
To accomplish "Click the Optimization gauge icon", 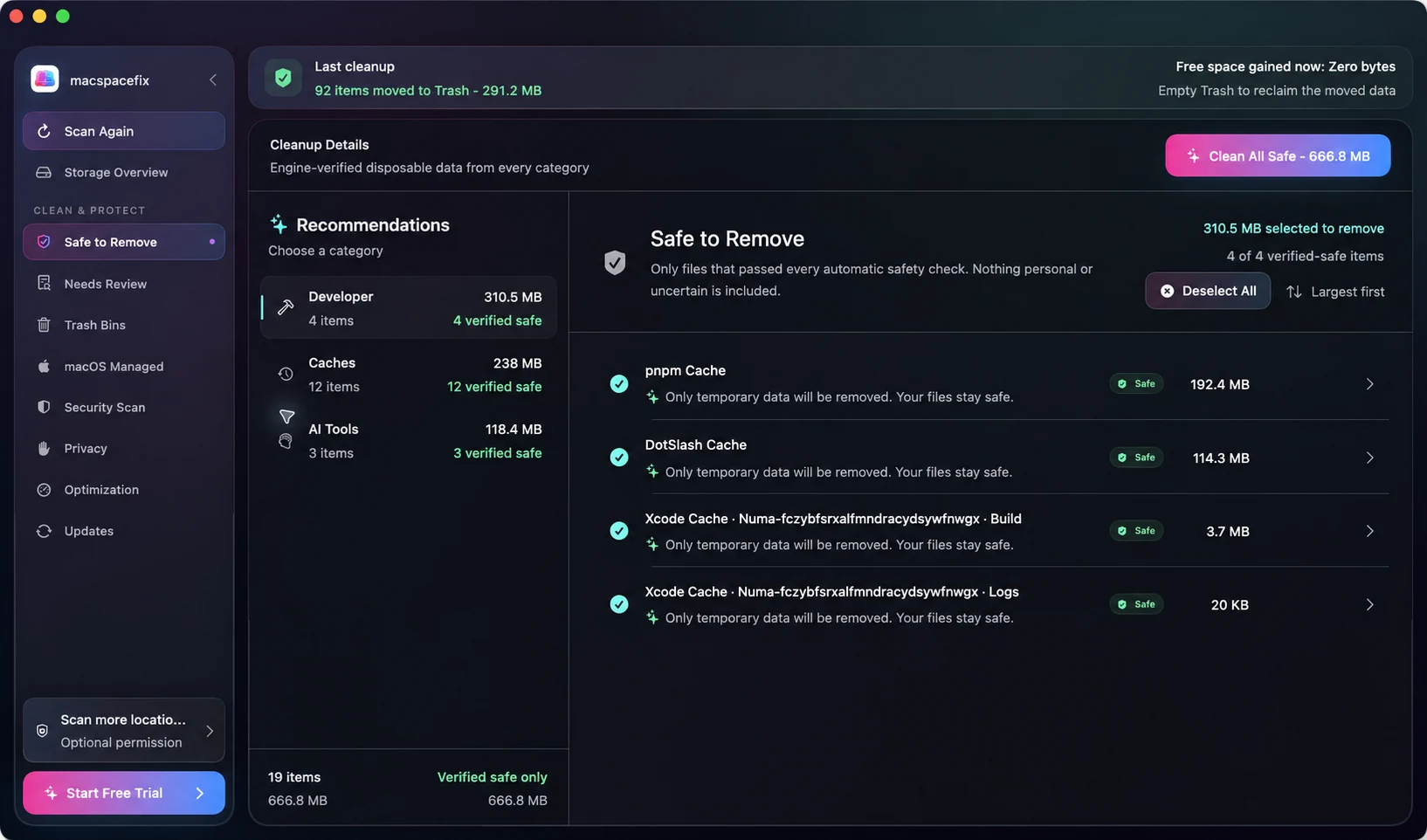I will (x=44, y=490).
